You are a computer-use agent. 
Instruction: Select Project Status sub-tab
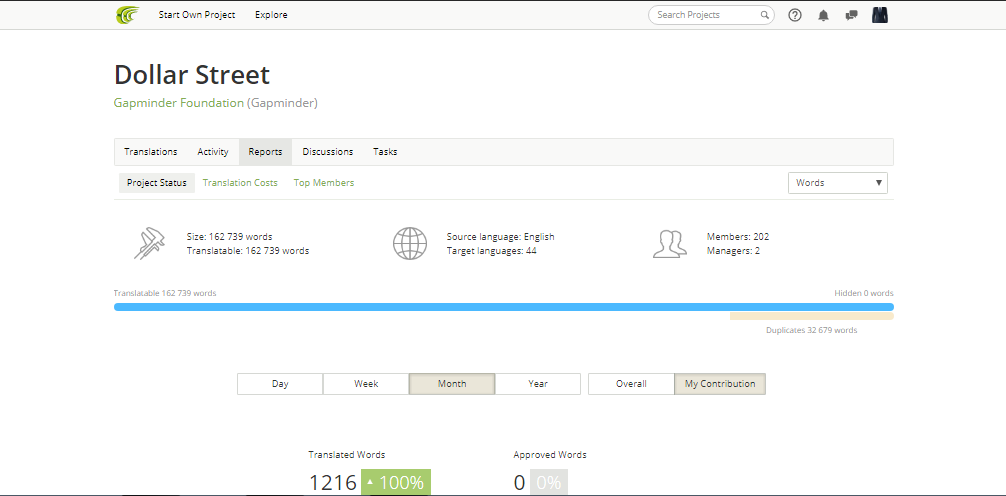pyautogui.click(x=157, y=183)
